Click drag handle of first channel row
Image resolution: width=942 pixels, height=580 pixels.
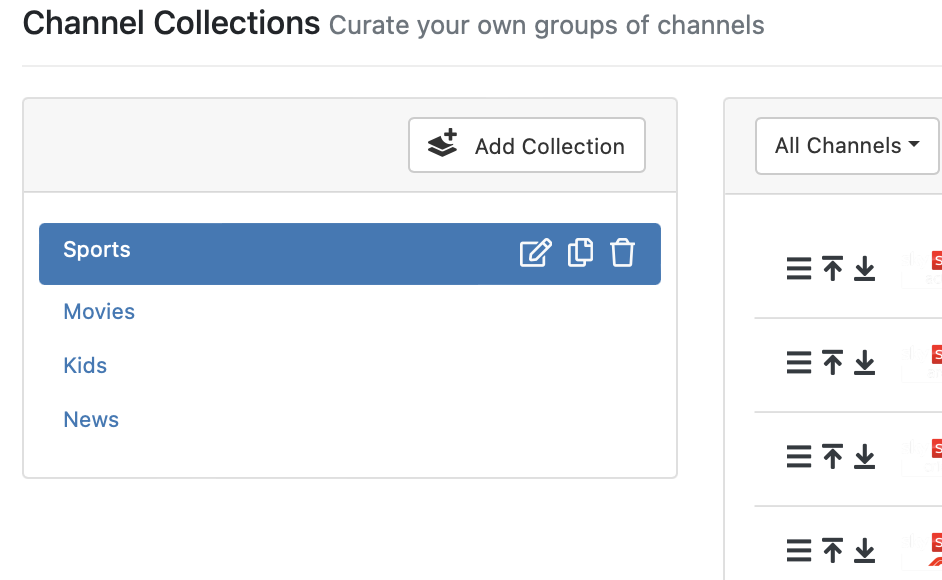(x=799, y=269)
